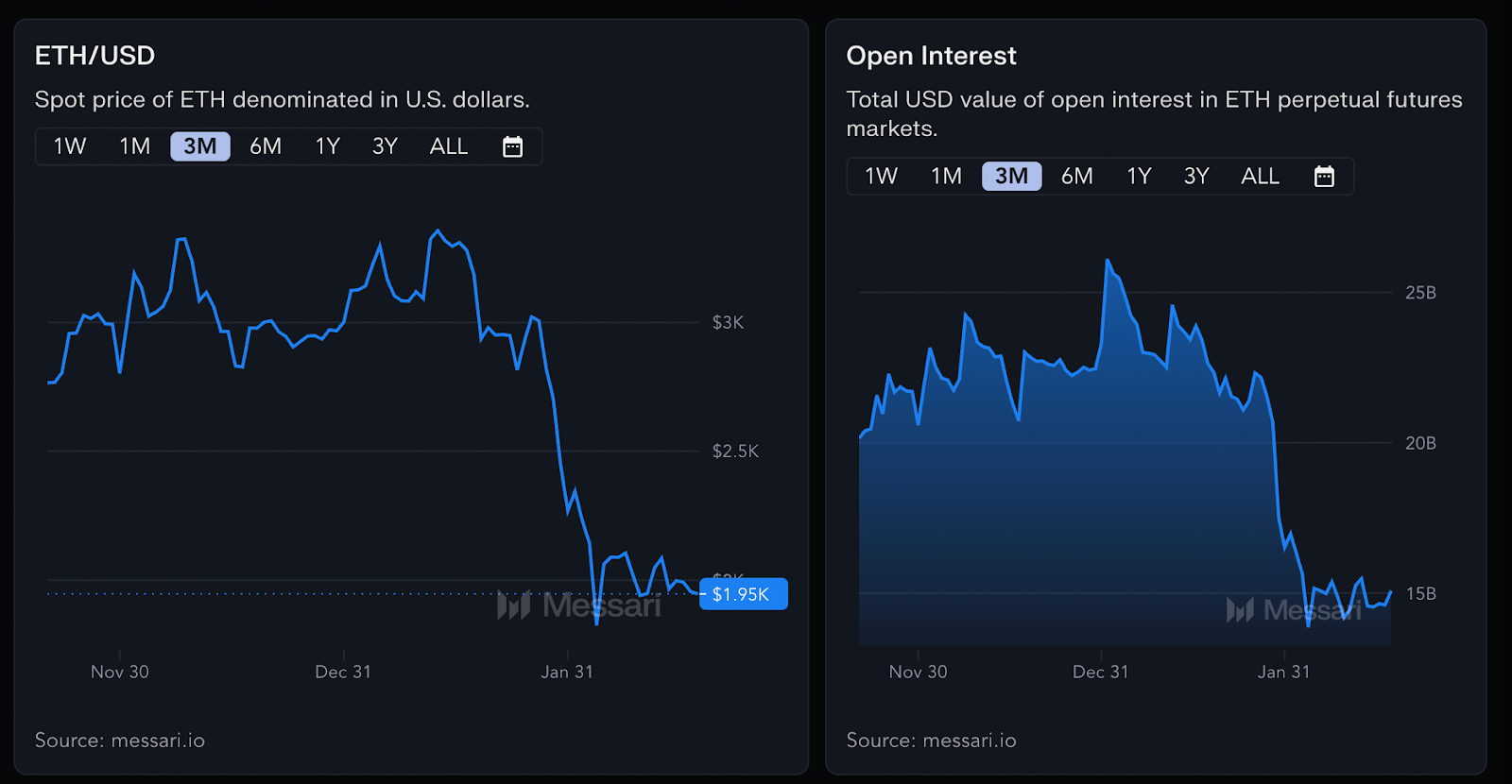Switch ETH/USD chart to 1Y range
The height and width of the screenshot is (784, 1512).
[327, 146]
